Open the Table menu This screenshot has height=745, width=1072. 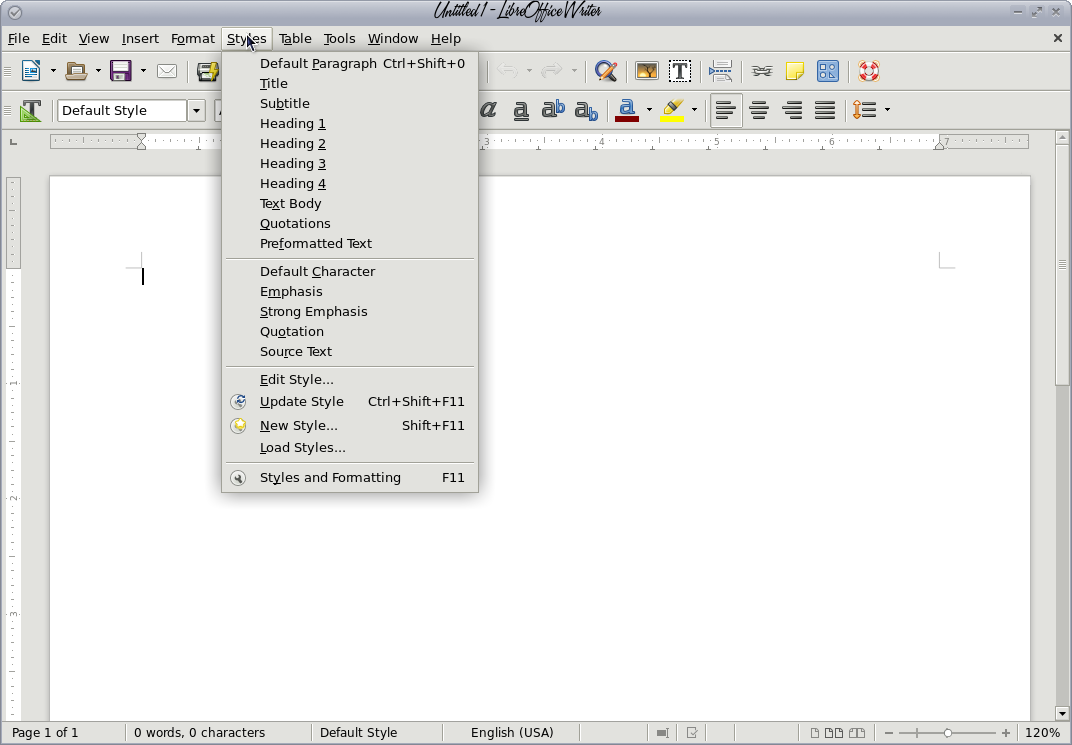pos(295,39)
